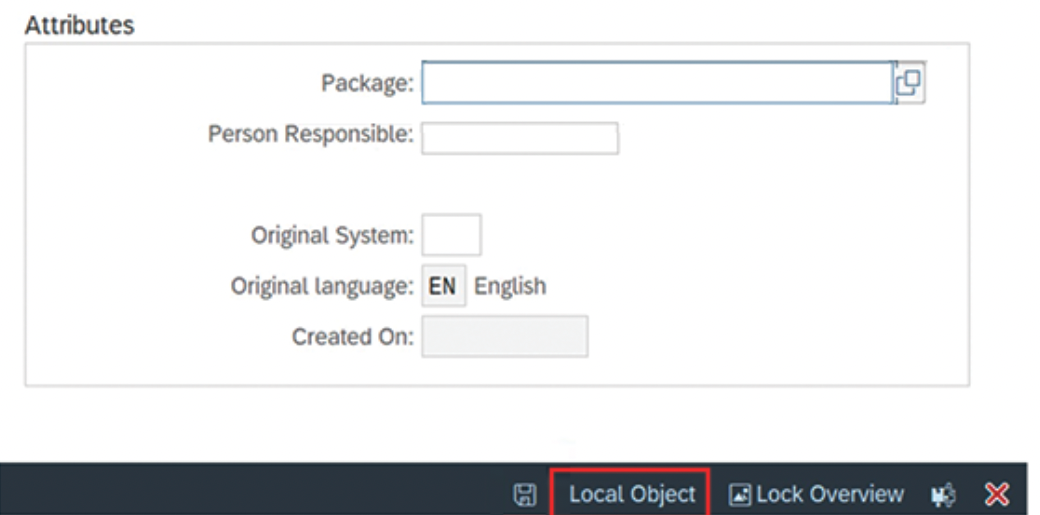Image resolution: width=1040 pixels, height=515 pixels.
Task: Click the Original language label
Action: [322, 287]
